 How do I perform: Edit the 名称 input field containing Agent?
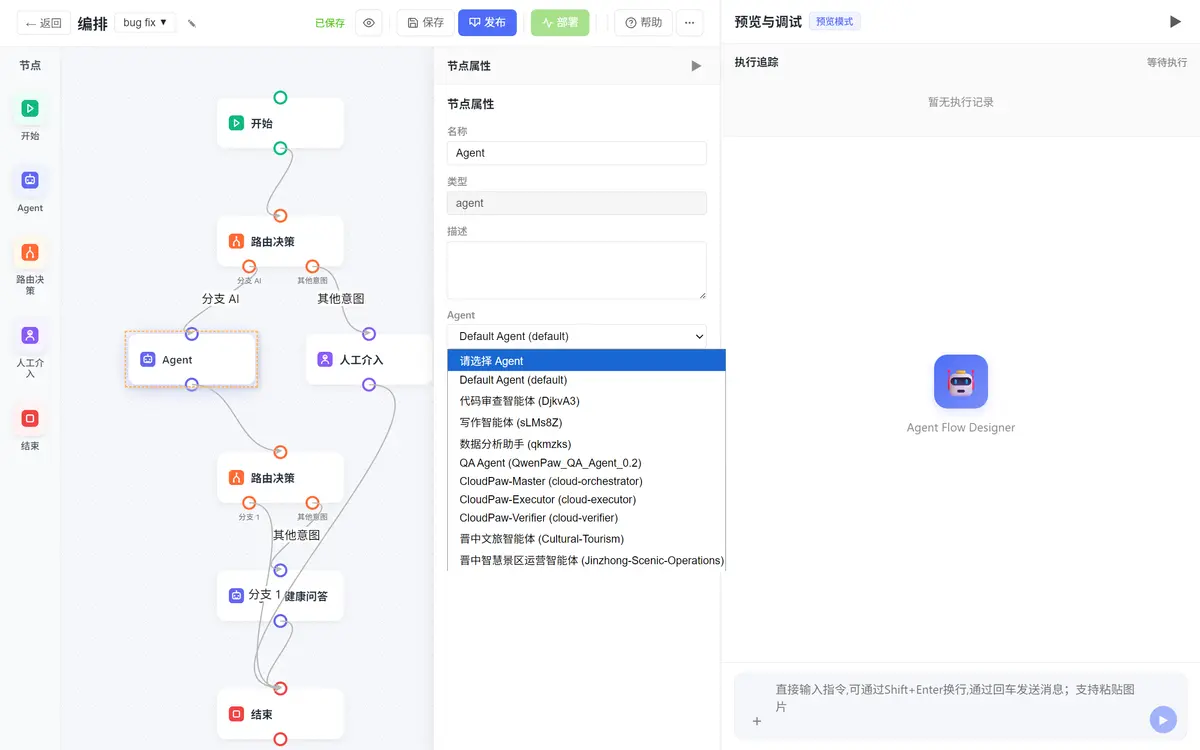(577, 153)
